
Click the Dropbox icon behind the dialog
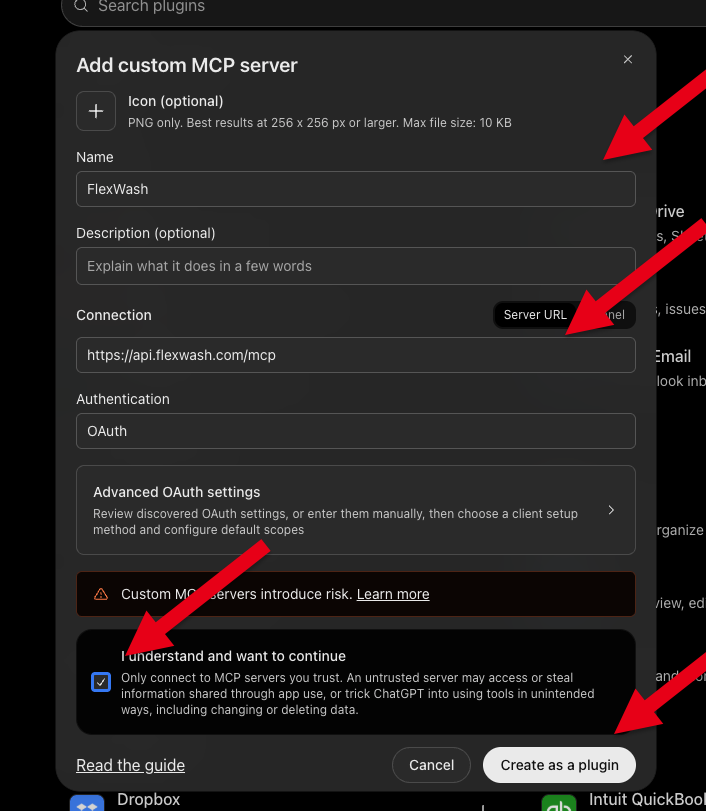tap(87, 803)
